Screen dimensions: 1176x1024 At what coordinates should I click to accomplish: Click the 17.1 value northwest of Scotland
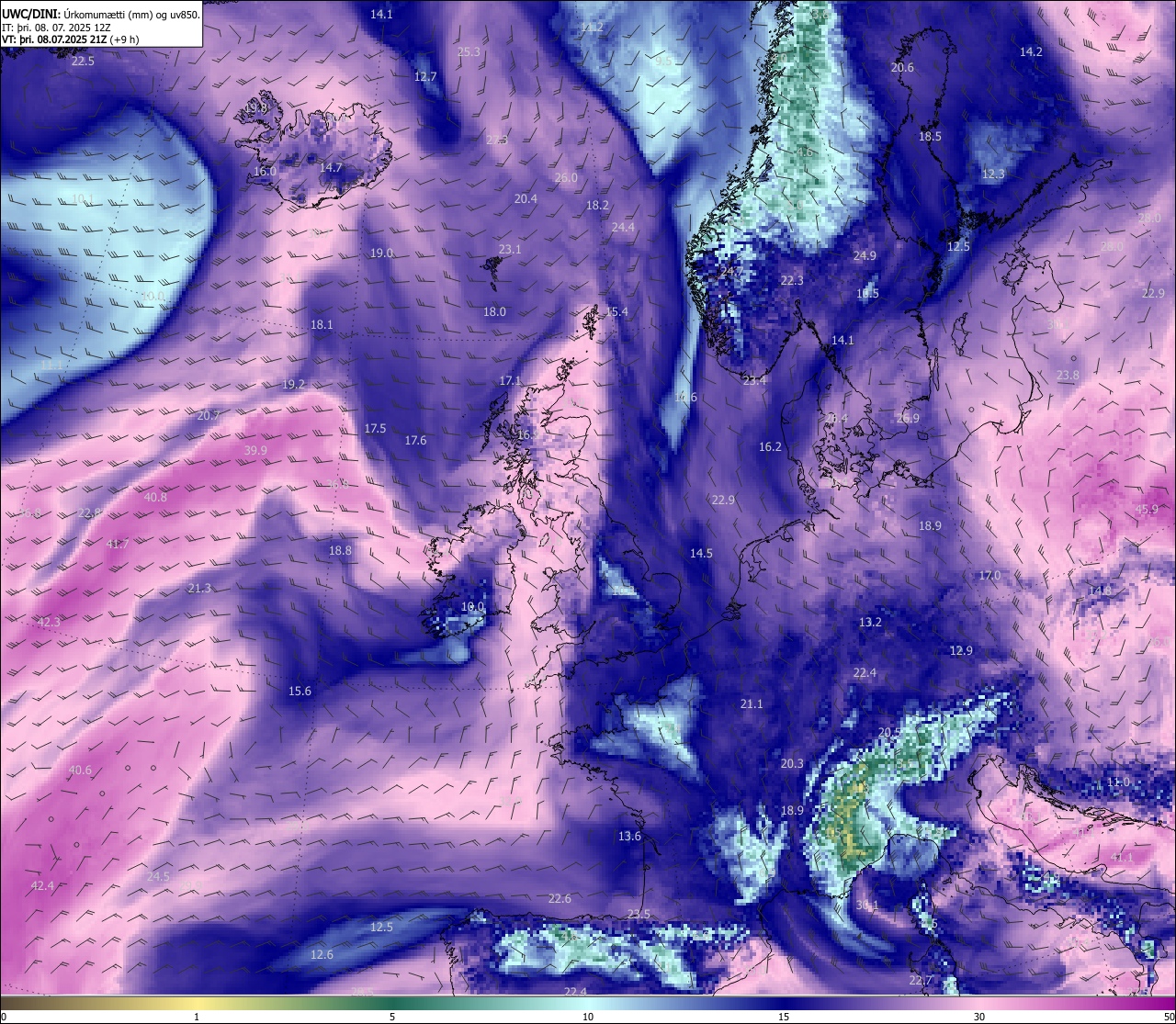click(510, 381)
